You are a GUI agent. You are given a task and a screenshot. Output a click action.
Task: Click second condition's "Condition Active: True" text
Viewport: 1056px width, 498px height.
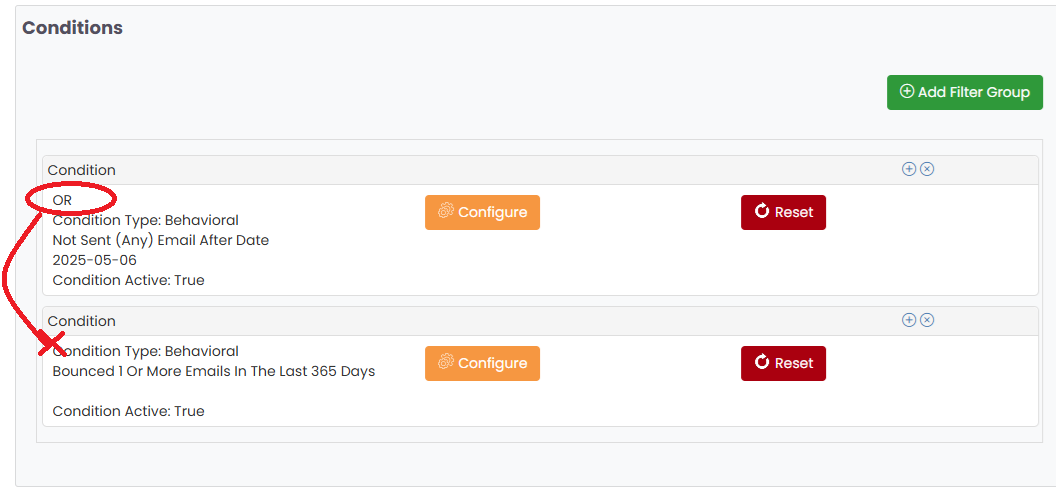pyautogui.click(x=129, y=411)
